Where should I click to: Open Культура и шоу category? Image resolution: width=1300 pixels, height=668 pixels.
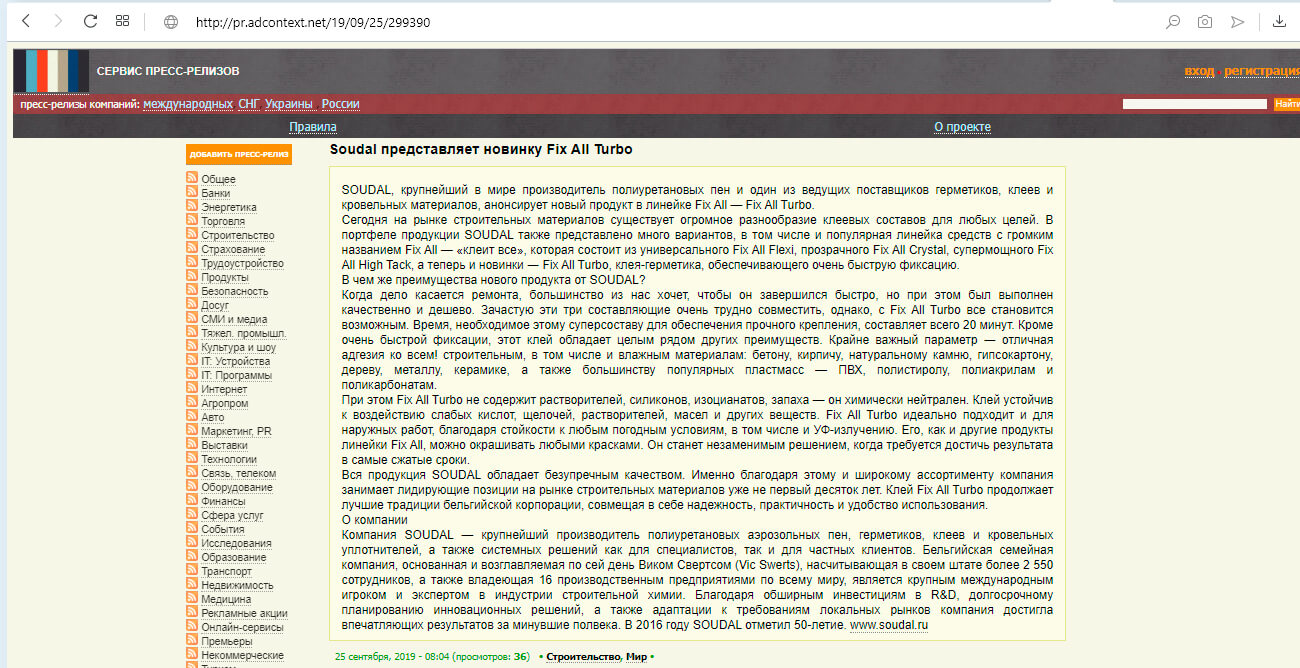click(238, 348)
